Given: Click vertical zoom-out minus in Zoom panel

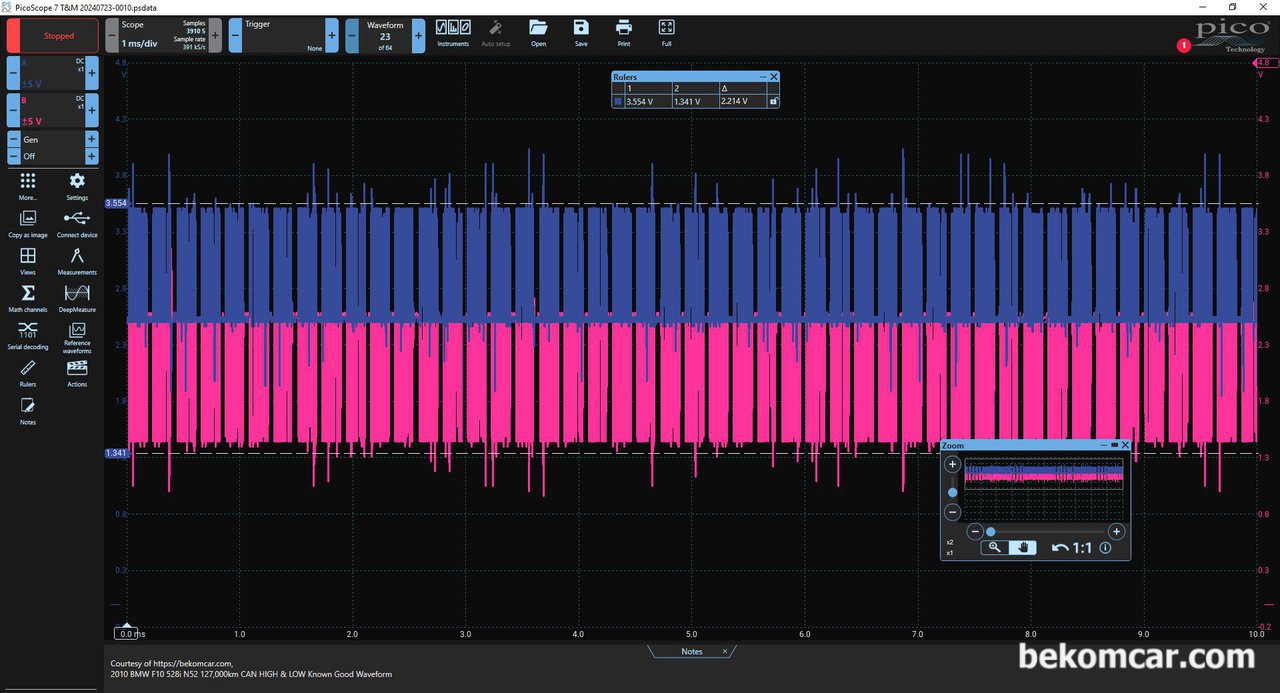Looking at the screenshot, I should [x=952, y=512].
